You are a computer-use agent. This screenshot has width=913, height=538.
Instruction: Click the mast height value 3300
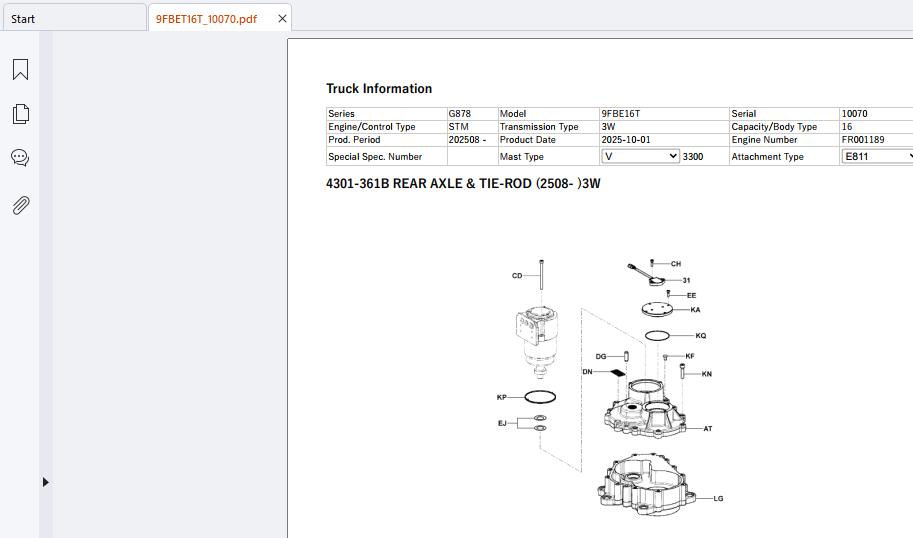coord(693,157)
